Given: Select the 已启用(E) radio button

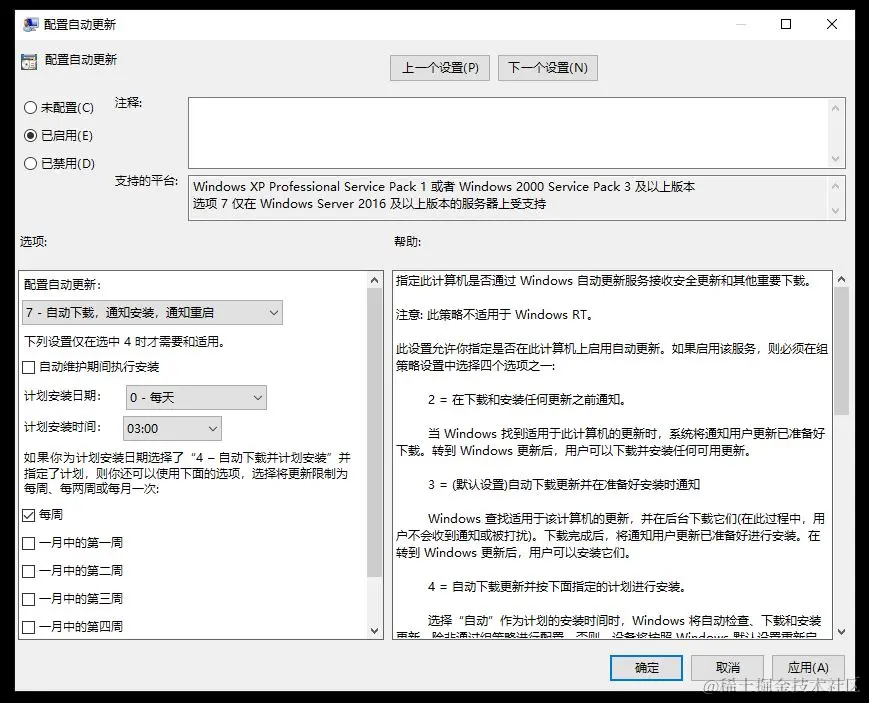Looking at the screenshot, I should coord(30,135).
